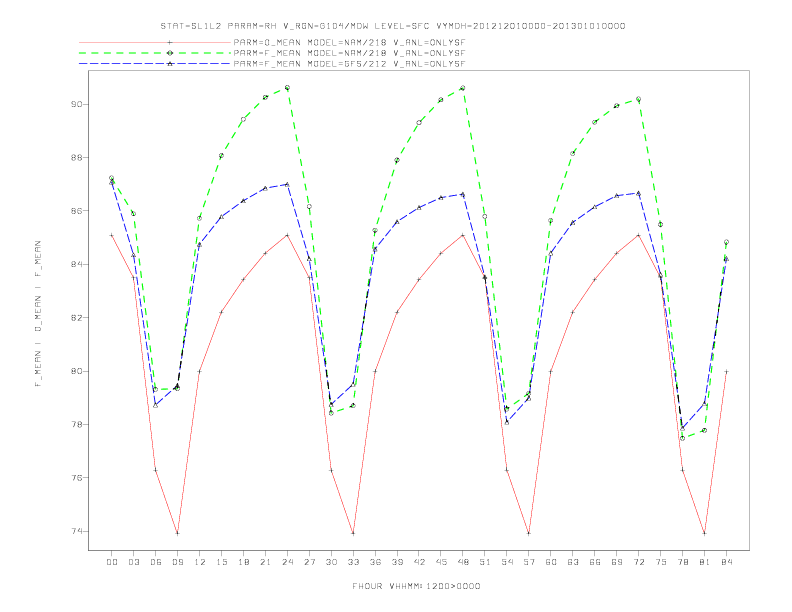Click forecast hour tick label 63

pyautogui.click(x=573, y=562)
